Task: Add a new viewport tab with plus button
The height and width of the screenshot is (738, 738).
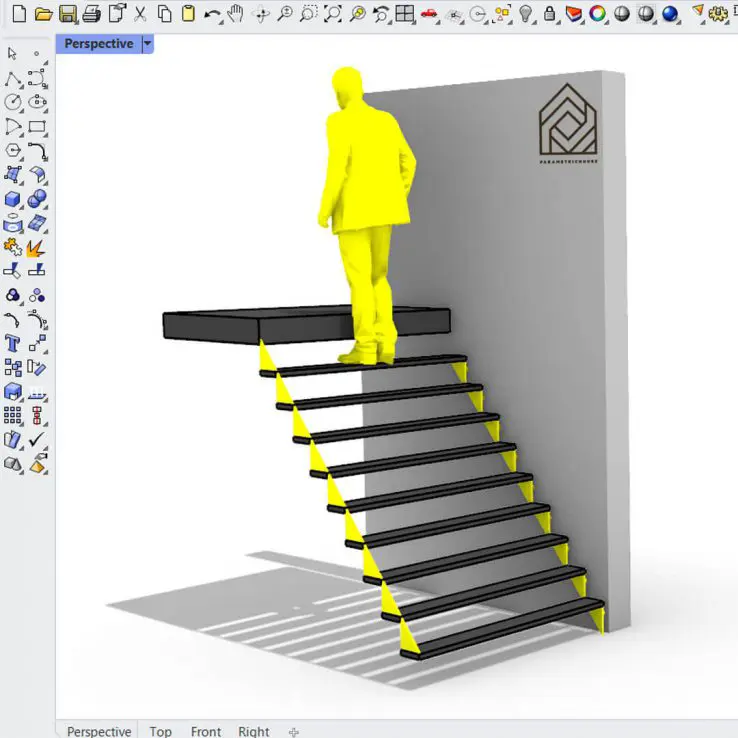Action: coord(293,731)
